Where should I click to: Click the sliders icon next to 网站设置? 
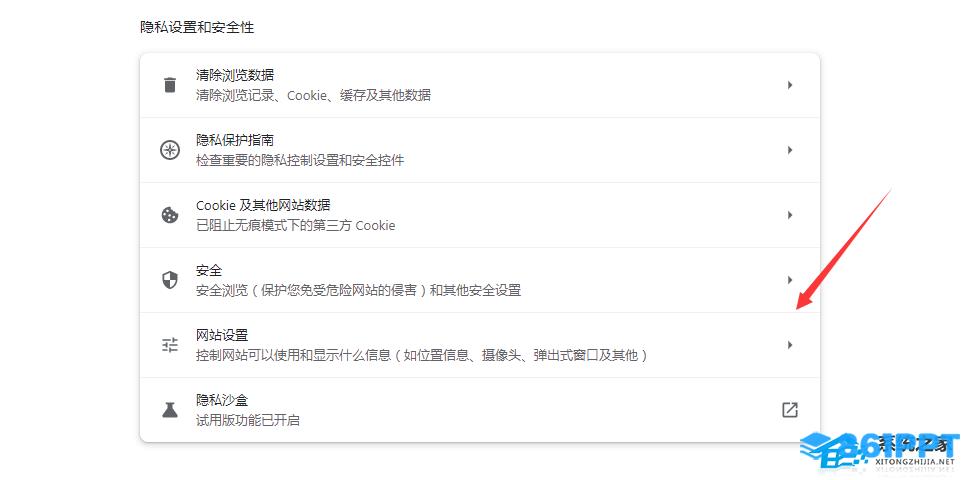pyautogui.click(x=170, y=345)
